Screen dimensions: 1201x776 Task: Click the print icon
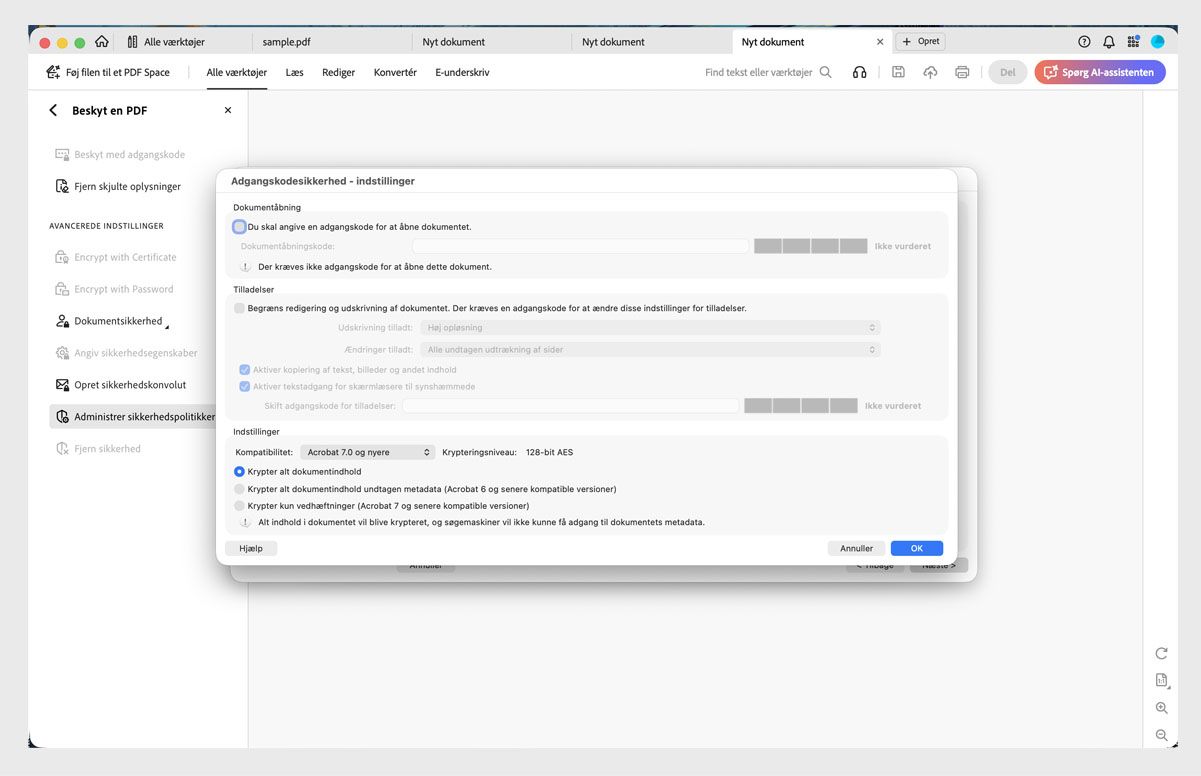(x=962, y=72)
